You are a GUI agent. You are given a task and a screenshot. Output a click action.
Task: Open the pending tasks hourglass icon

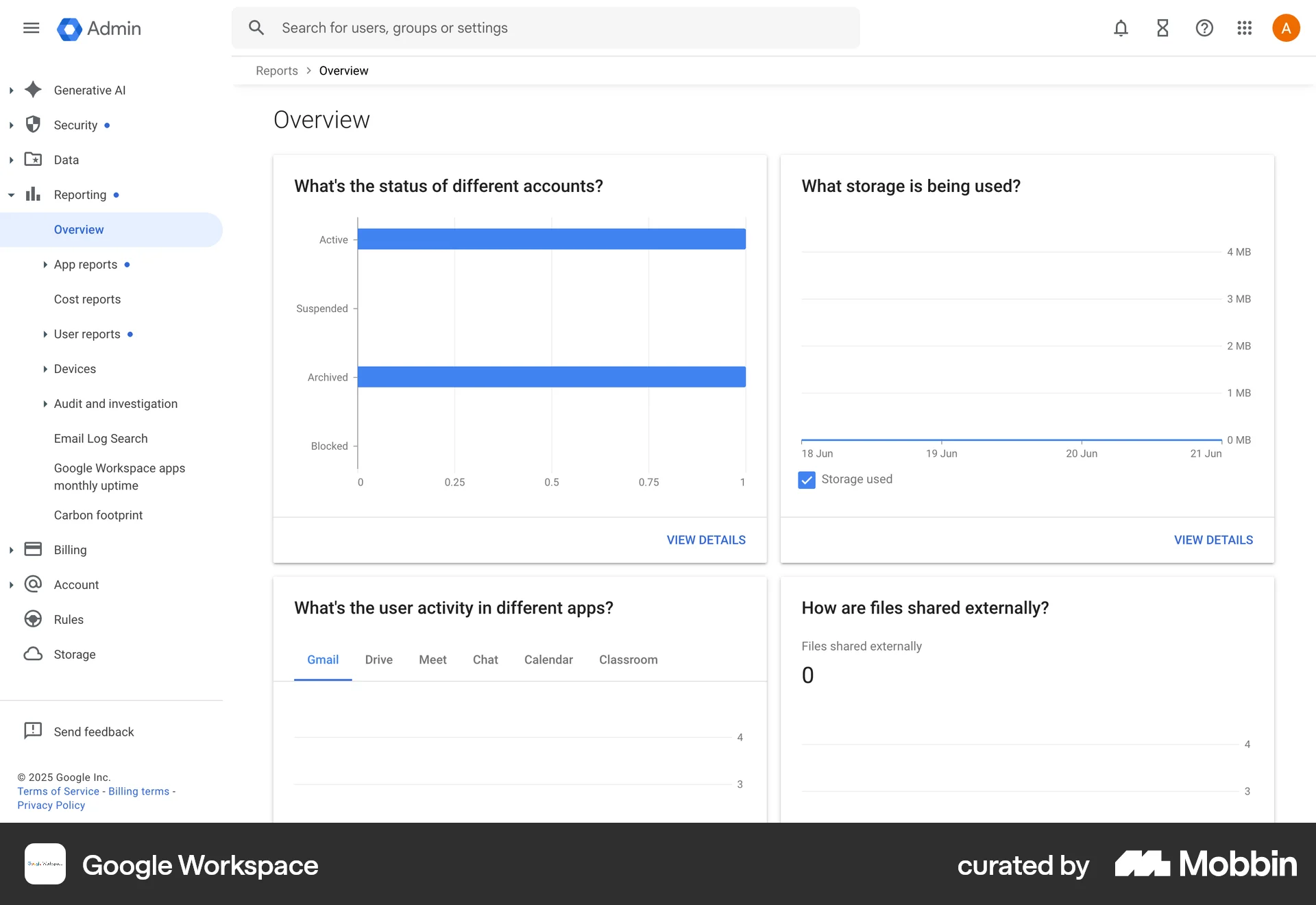(1162, 28)
